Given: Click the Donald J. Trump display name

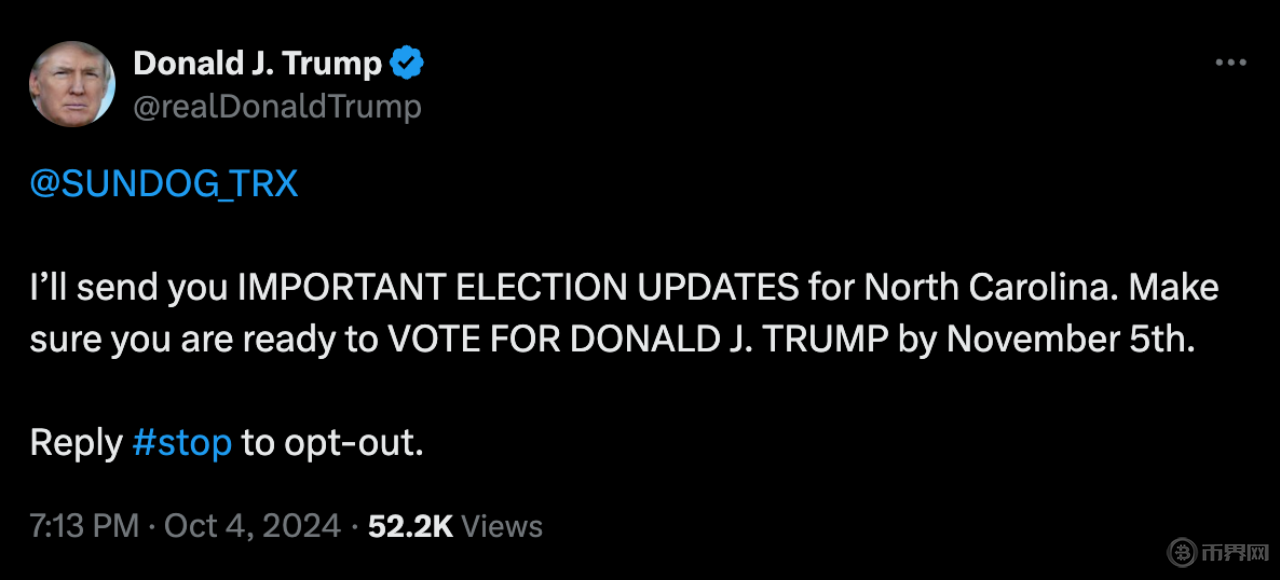Looking at the screenshot, I should coord(257,64).
